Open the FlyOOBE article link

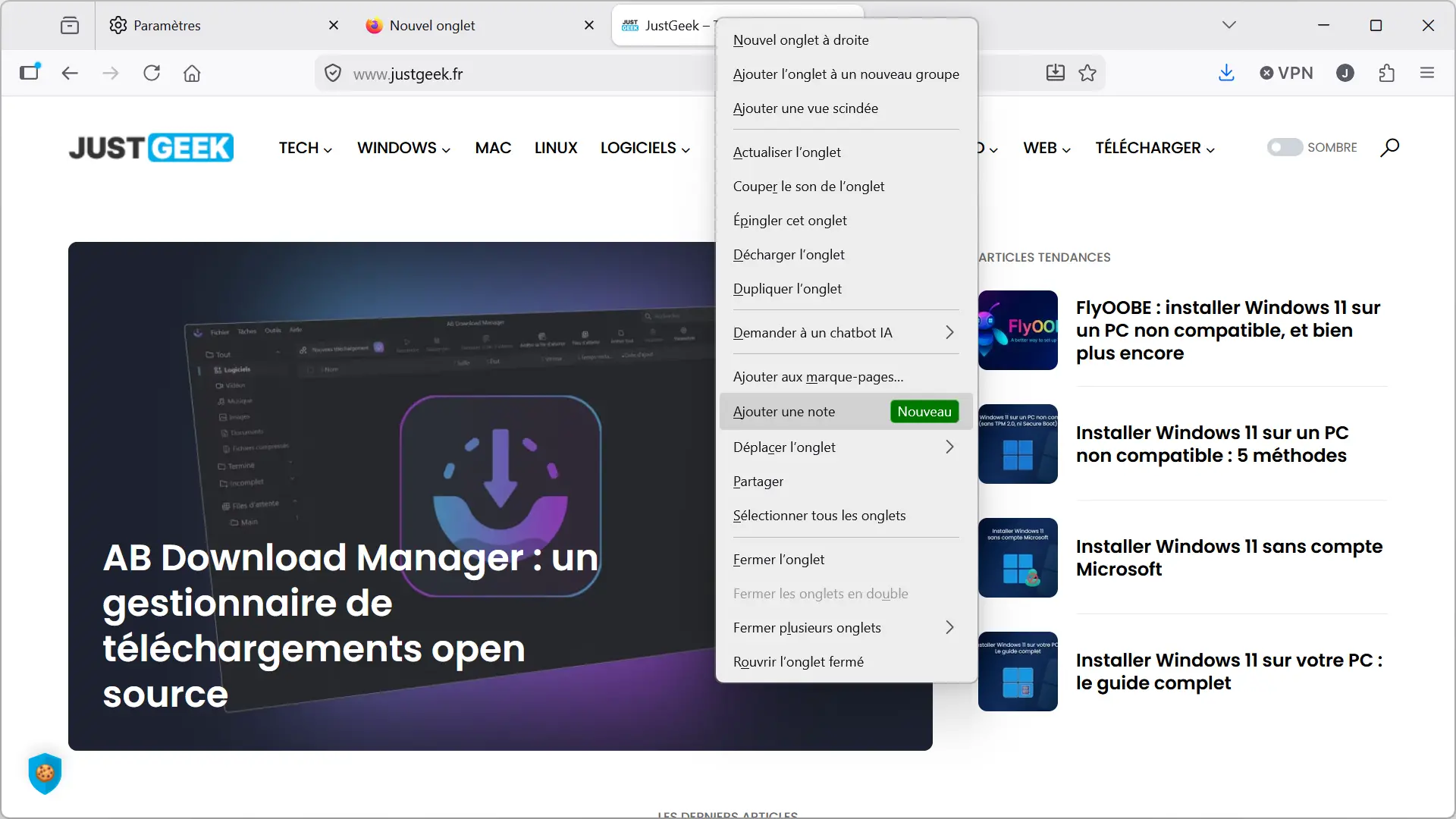1228,330
